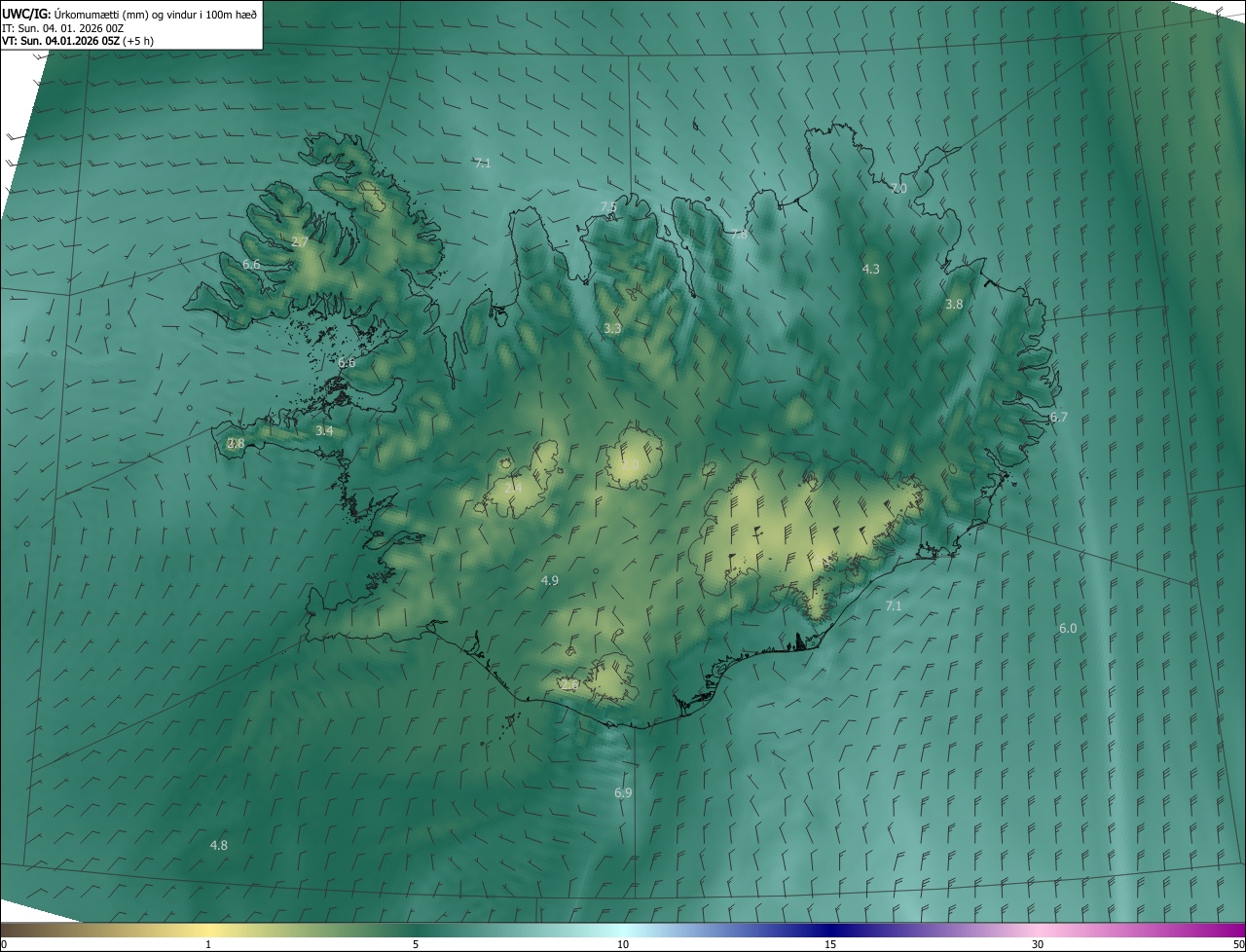Screen dimensions: 1246x952
Task: Click the 7.5 value on the map
Action: point(608,206)
